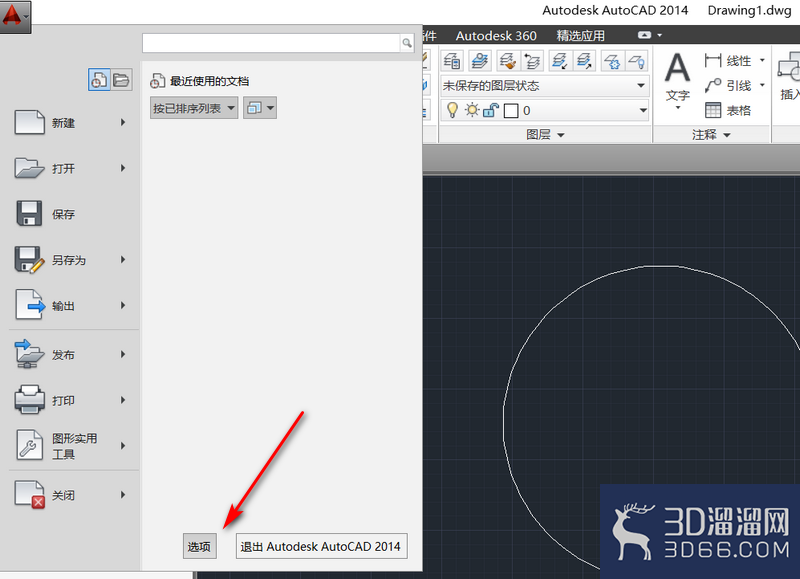Open the 线性 dimension dropdown arrow
The height and width of the screenshot is (579, 800).
762,60
